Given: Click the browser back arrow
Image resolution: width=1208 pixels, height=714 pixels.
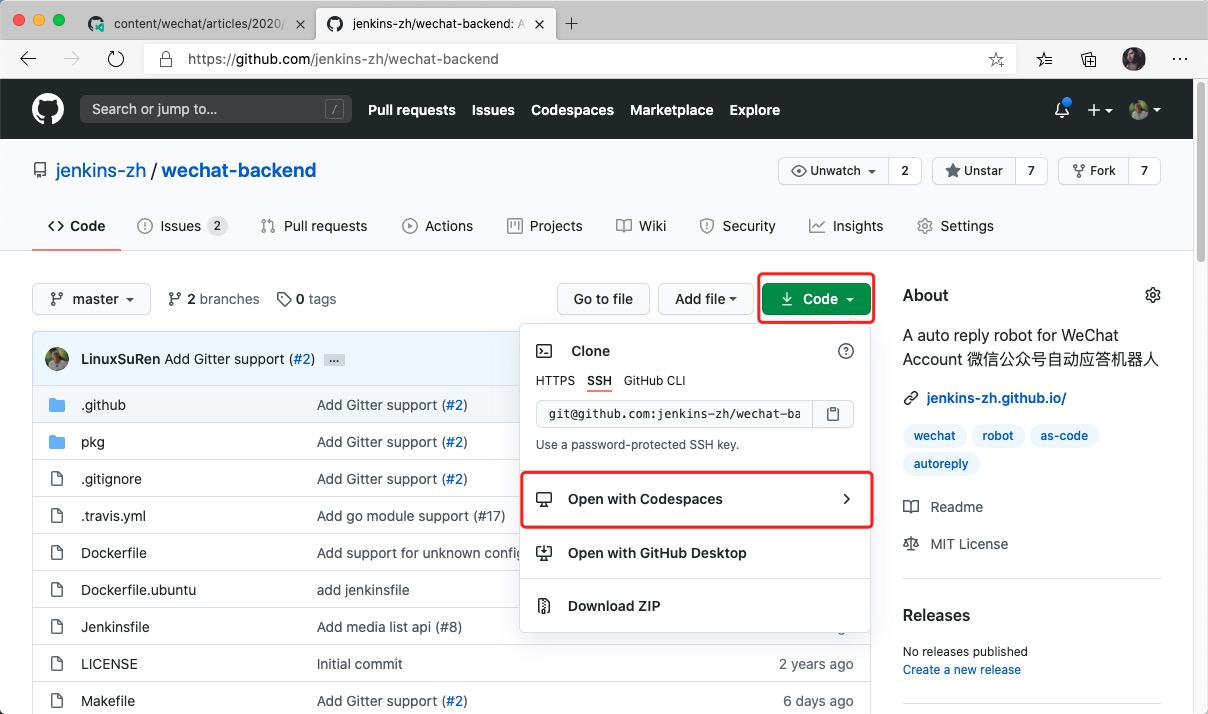Looking at the screenshot, I should pyautogui.click(x=28, y=59).
